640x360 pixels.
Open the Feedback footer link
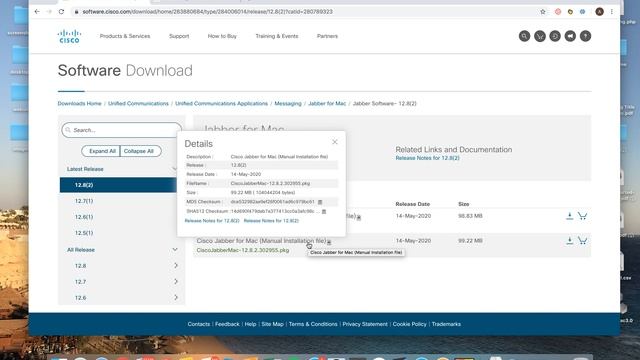227,324
